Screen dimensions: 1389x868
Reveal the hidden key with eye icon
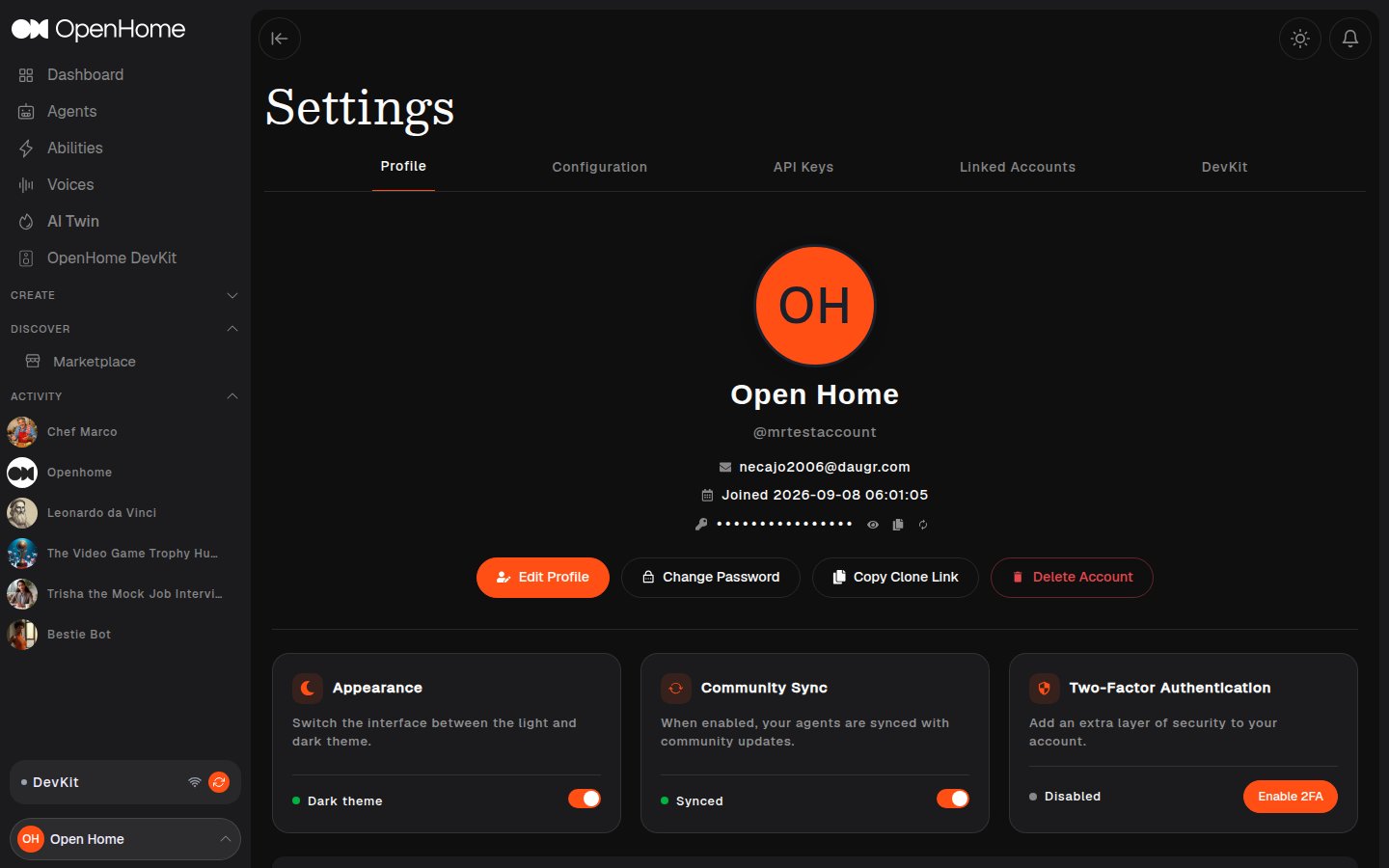873,525
